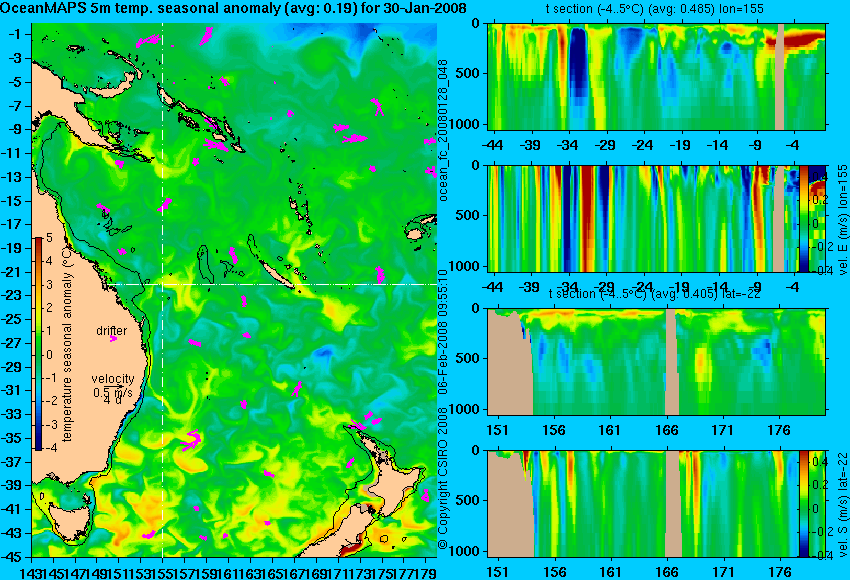Click the '-4' tick on temperature color bar

pos(49,448)
